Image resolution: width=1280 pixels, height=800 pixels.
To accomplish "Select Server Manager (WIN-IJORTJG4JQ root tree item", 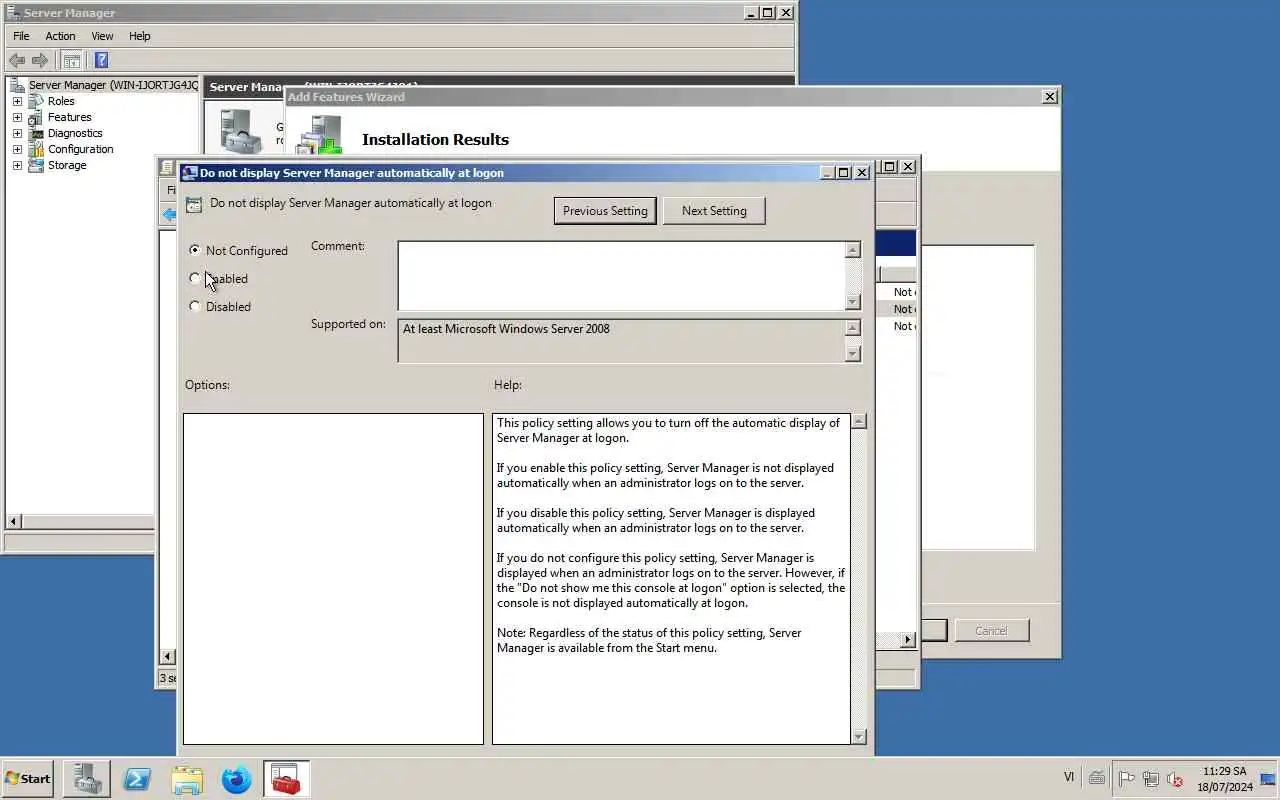I will 113,85.
